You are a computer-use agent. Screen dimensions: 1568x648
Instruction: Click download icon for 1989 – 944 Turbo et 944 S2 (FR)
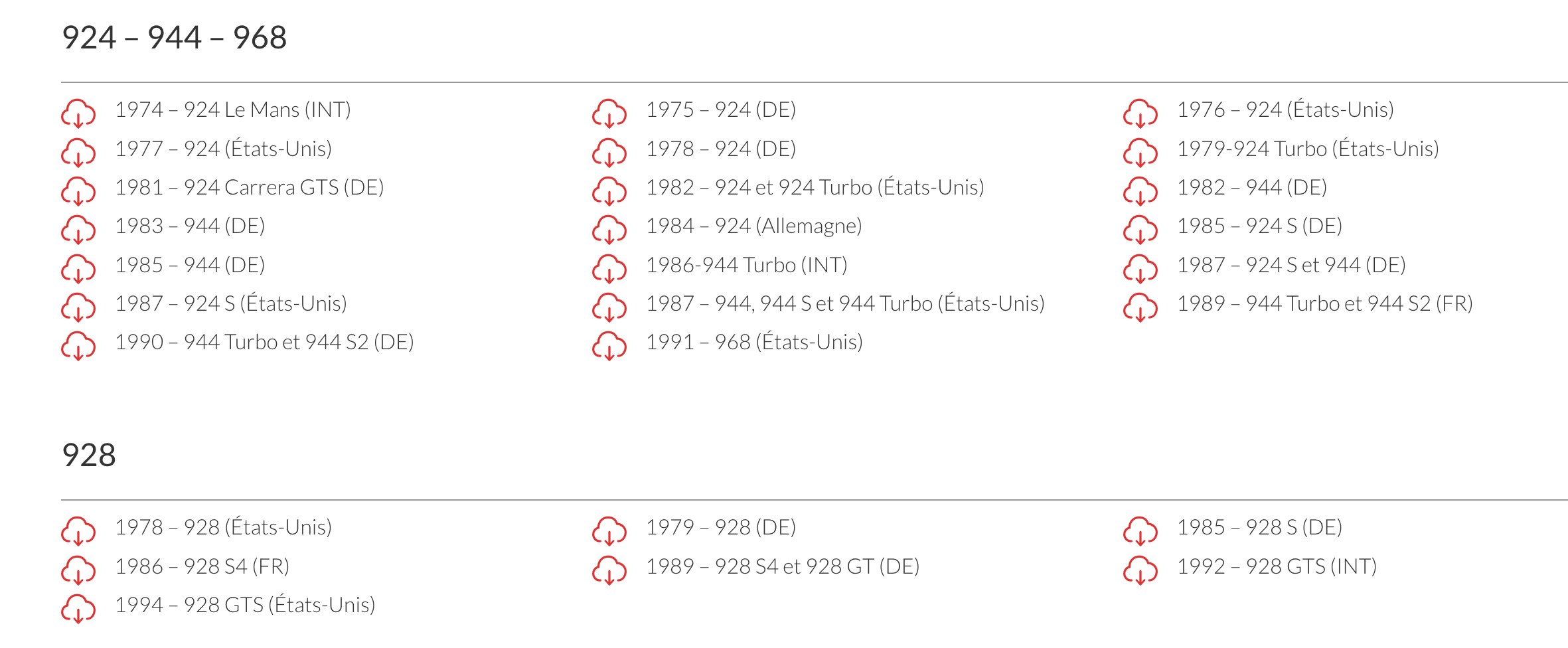pyautogui.click(x=1140, y=307)
